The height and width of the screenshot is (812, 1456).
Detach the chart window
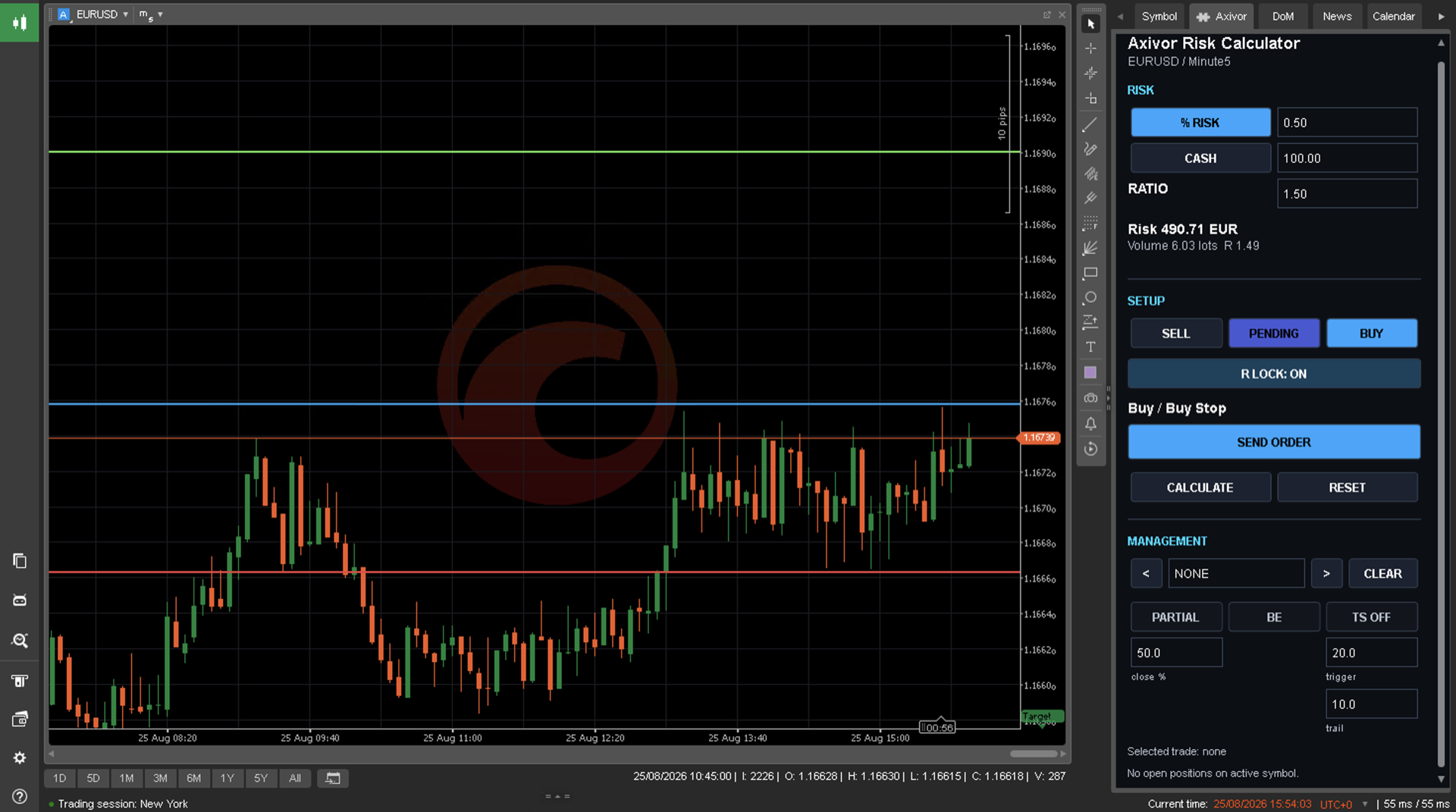[x=1047, y=14]
